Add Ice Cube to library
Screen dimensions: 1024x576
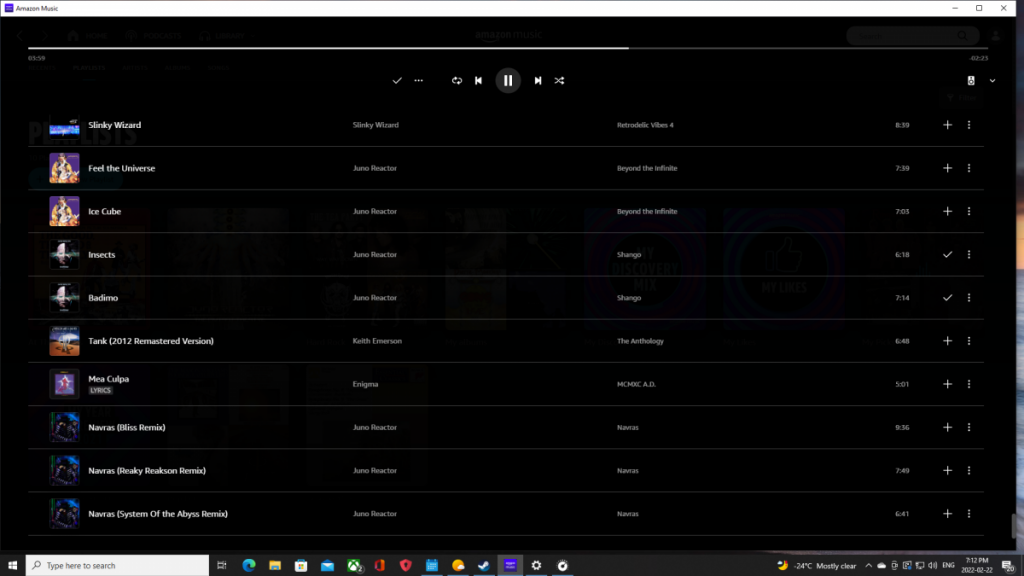947,211
